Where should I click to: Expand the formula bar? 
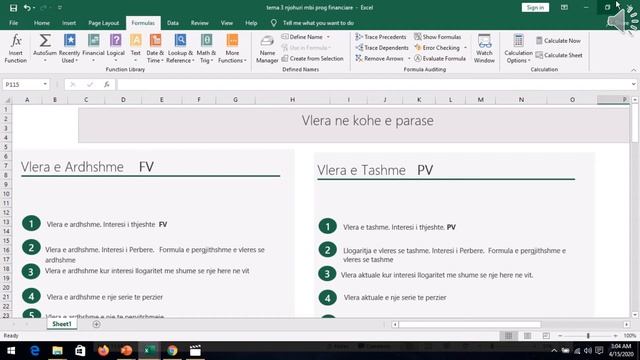pos(633,84)
